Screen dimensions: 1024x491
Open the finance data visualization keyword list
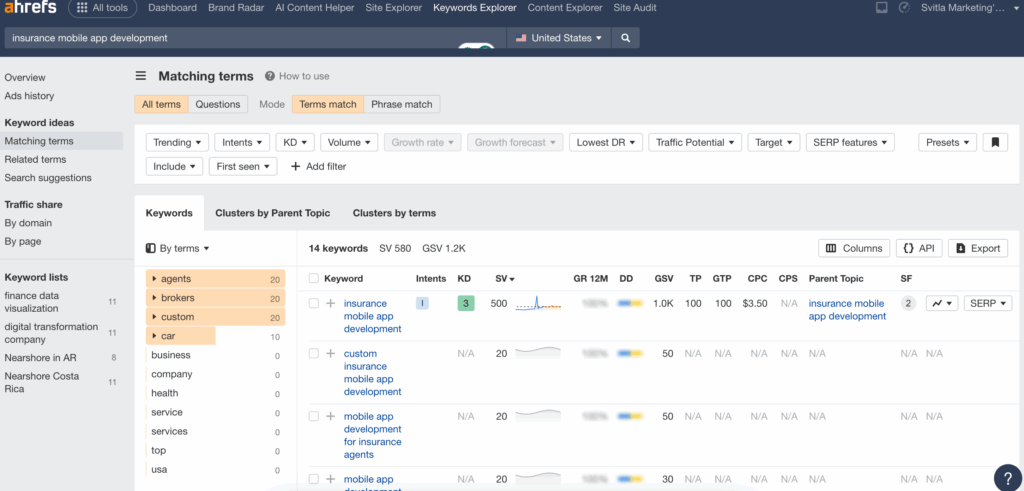click(x=32, y=302)
